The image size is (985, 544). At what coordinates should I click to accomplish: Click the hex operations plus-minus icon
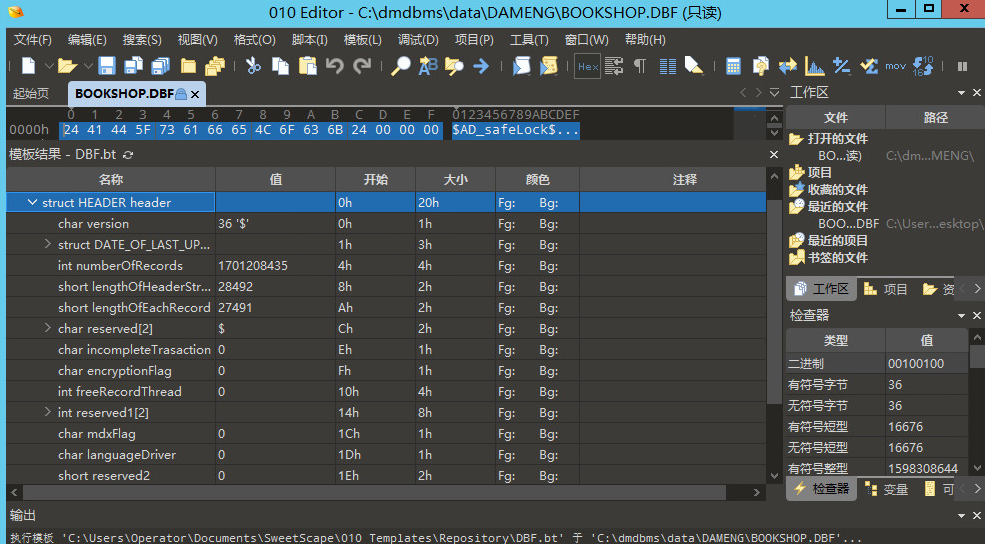(842, 65)
